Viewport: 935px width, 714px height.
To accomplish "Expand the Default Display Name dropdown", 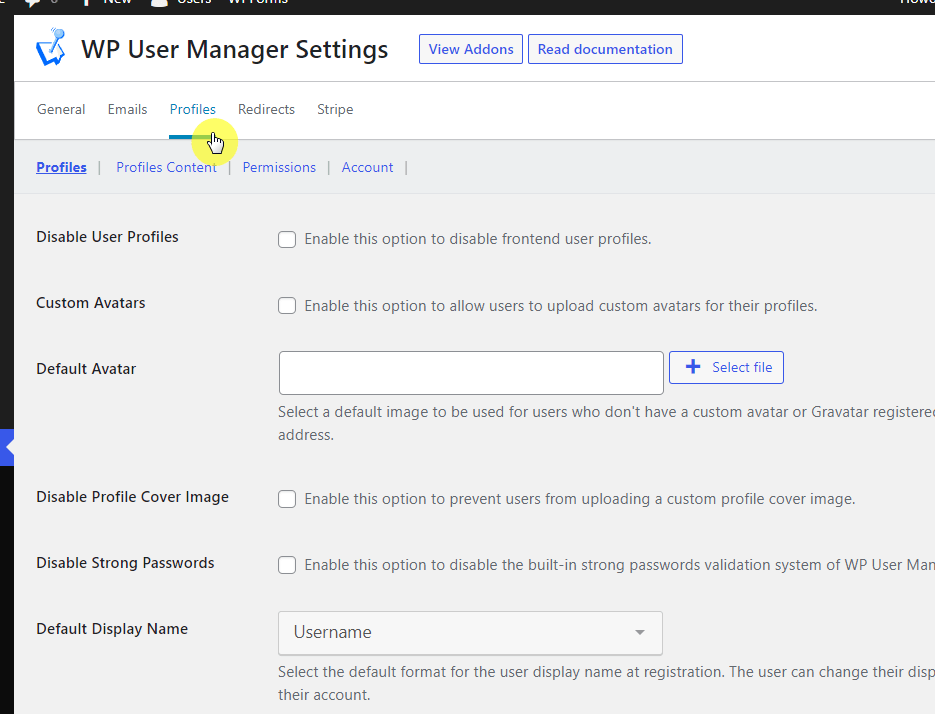I will (x=470, y=633).
